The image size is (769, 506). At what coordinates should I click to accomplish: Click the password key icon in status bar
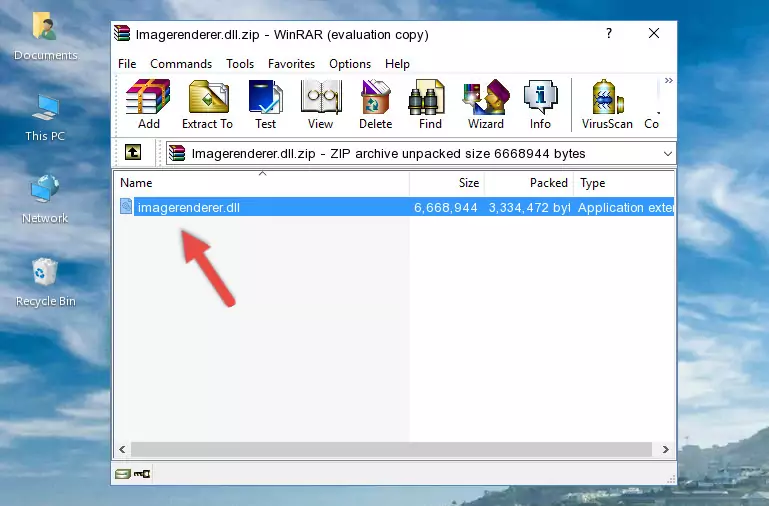142,474
